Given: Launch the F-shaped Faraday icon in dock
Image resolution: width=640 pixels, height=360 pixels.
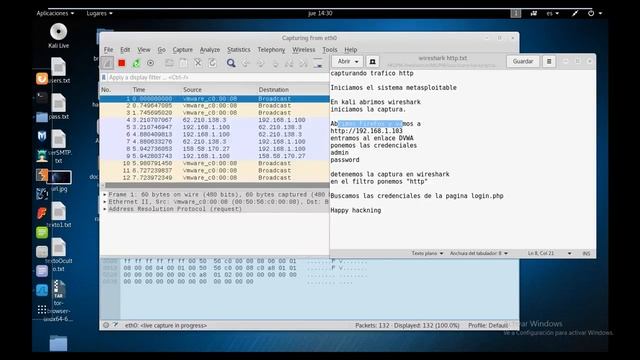Looking at the screenshot, I should [42, 213].
